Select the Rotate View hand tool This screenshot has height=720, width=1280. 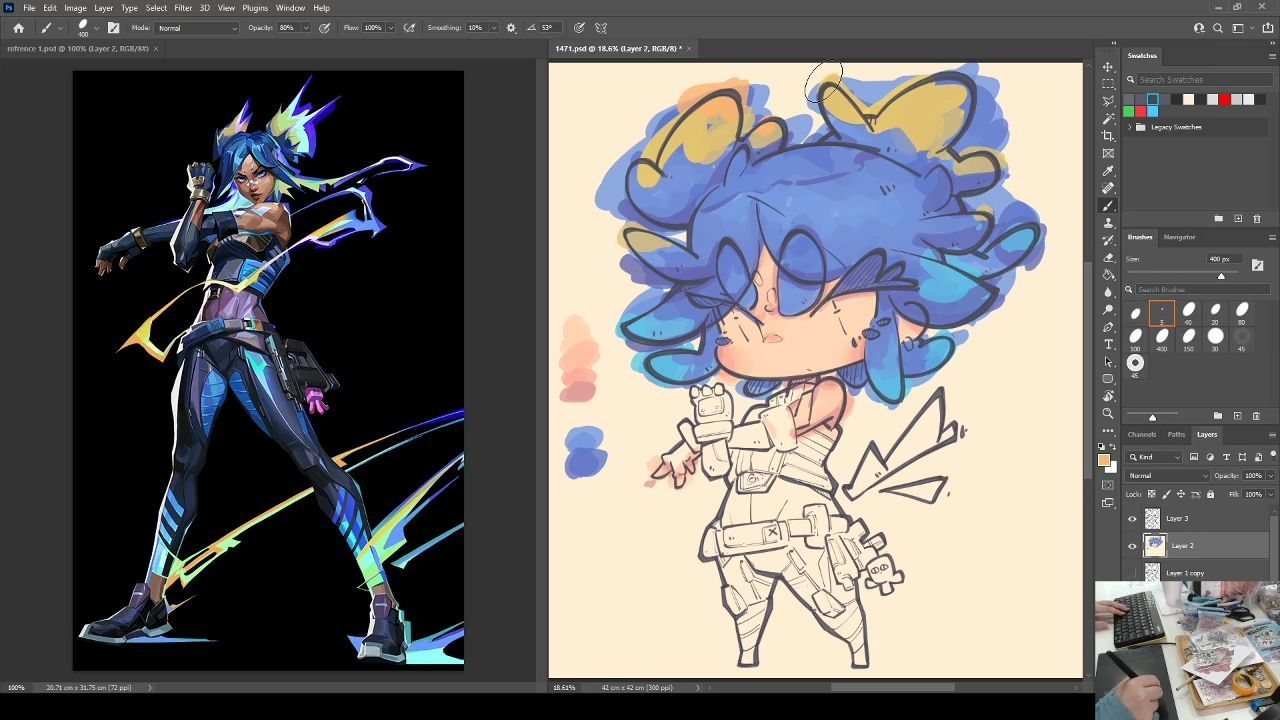(1108, 396)
